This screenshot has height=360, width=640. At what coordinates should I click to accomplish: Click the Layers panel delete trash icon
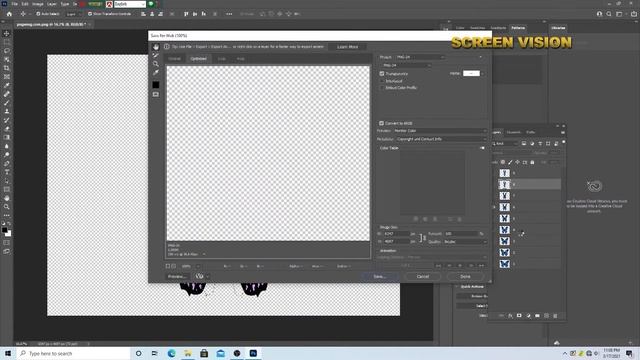555,316
